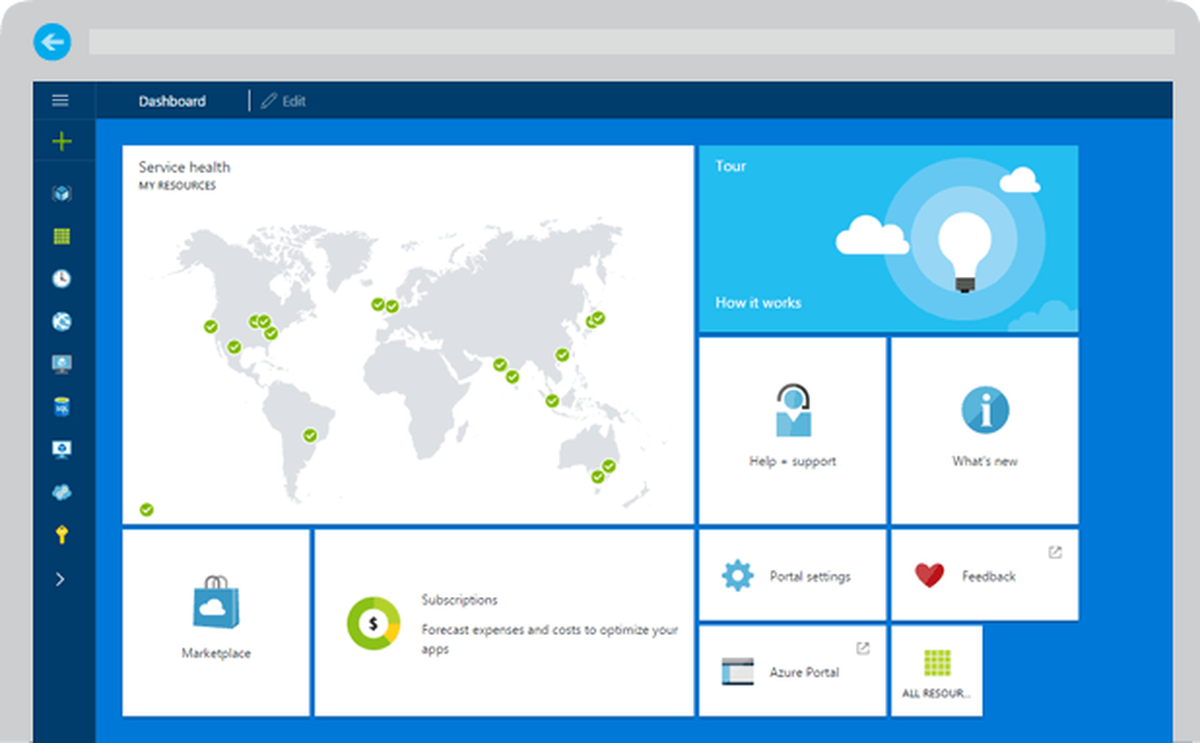Open All resources from the green grid icon
Viewport: 1200px width, 743px height.
pos(61,236)
